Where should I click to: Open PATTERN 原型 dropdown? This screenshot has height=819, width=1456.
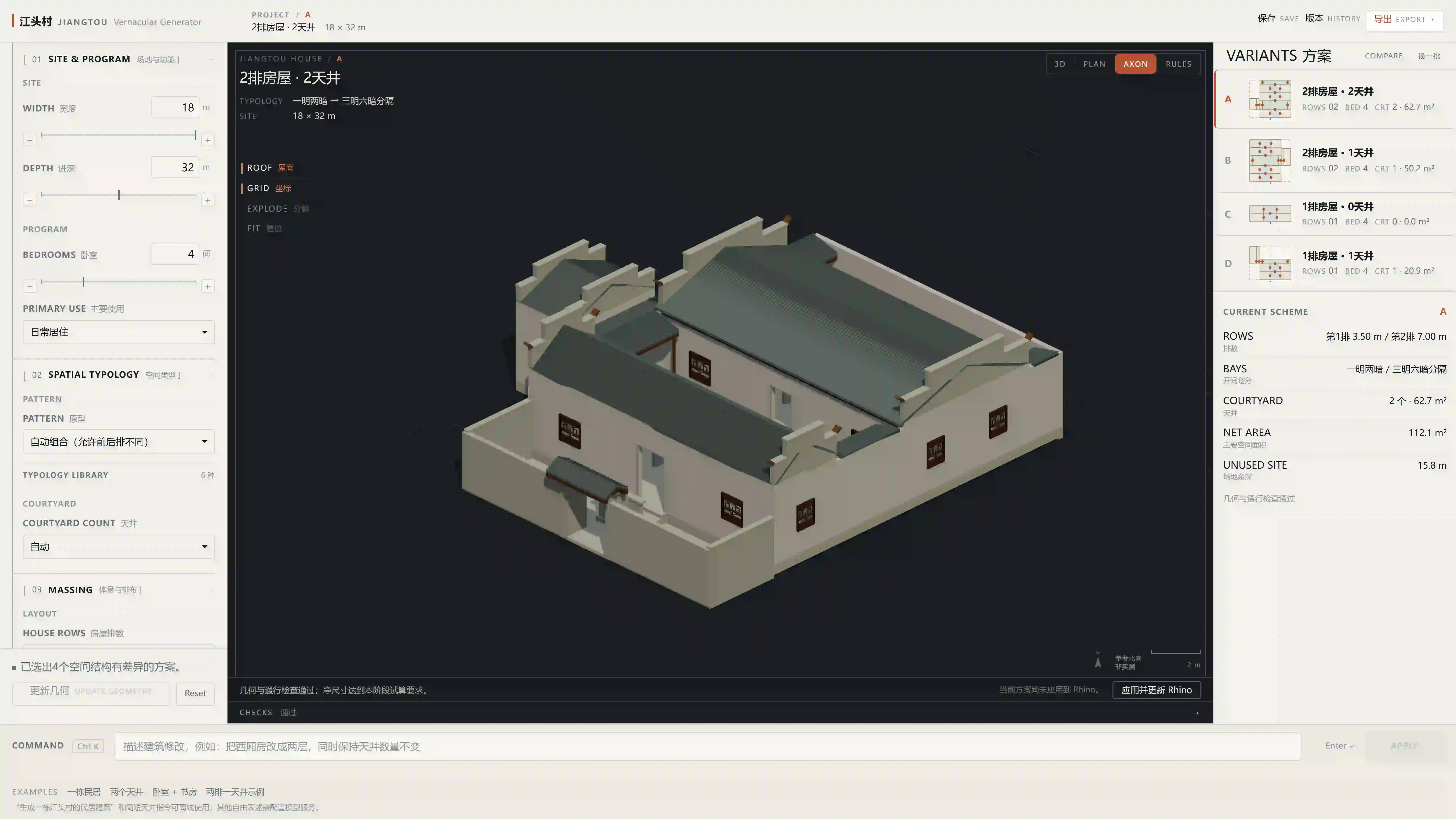(119, 441)
